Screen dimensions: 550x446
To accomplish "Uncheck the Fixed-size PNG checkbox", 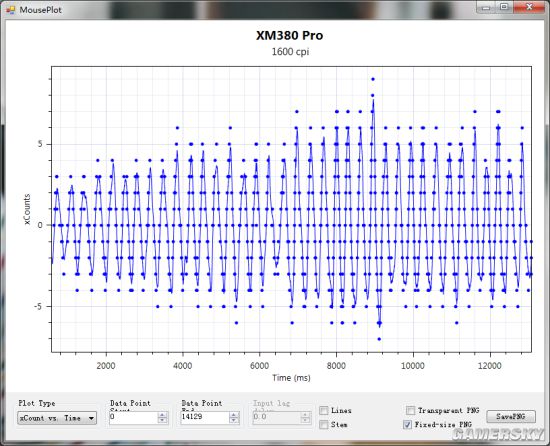I will coord(408,425).
